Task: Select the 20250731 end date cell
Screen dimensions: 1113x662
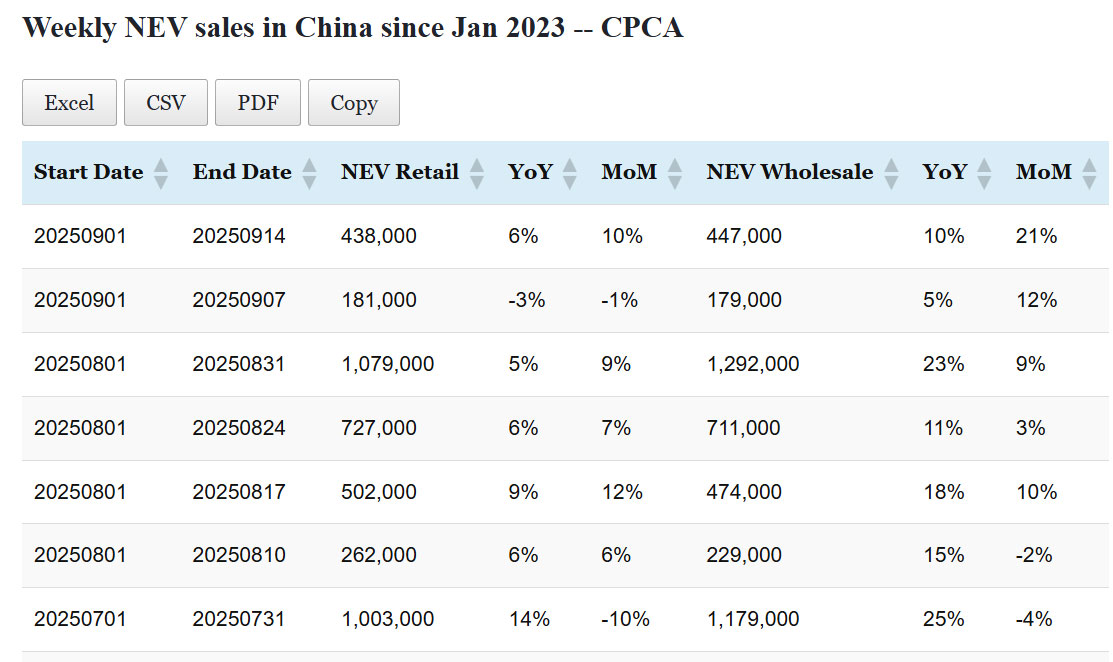Action: [x=239, y=620]
